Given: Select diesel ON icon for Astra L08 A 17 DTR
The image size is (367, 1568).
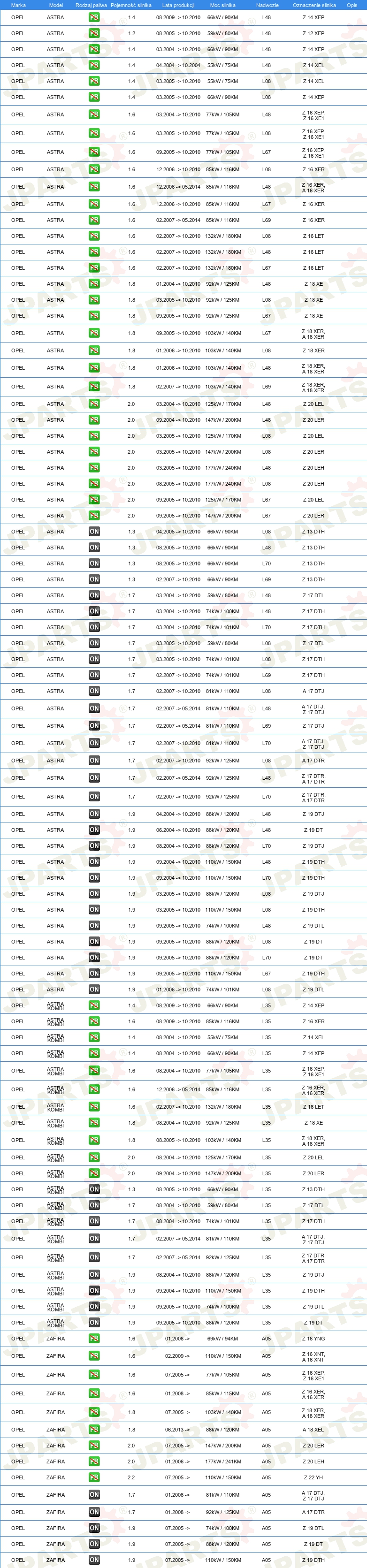Looking at the screenshot, I should tap(94, 761).
